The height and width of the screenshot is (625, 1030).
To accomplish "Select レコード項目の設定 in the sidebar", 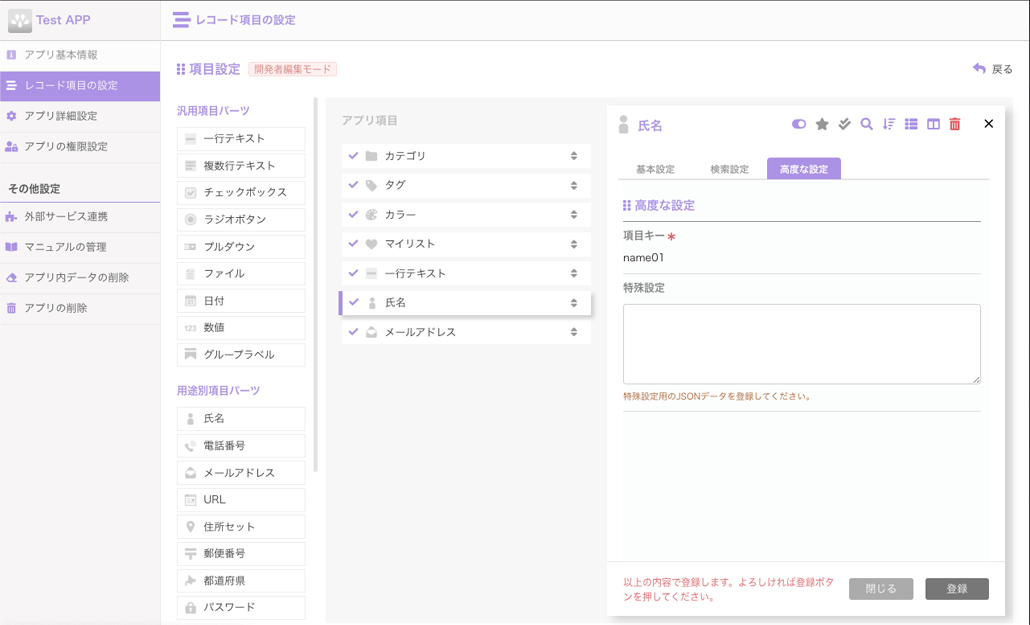I will point(80,85).
